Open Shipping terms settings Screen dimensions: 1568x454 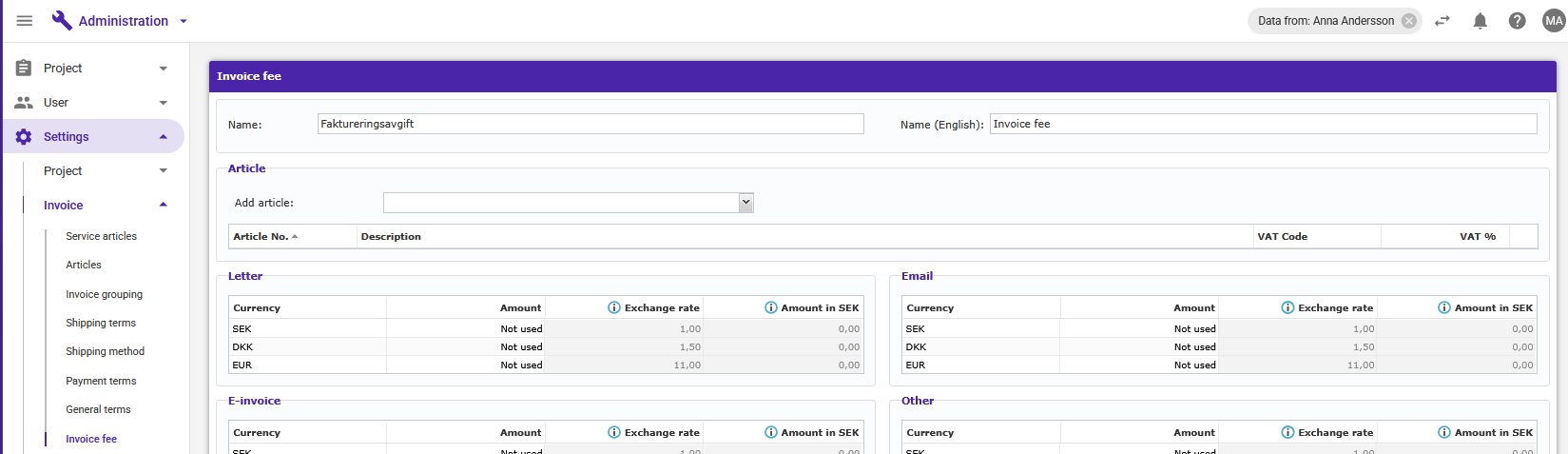(x=101, y=323)
